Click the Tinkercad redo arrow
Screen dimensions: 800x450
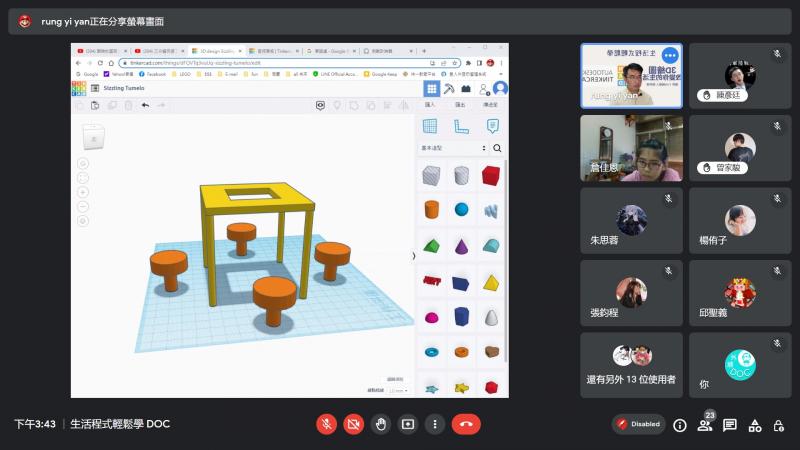coord(161,106)
